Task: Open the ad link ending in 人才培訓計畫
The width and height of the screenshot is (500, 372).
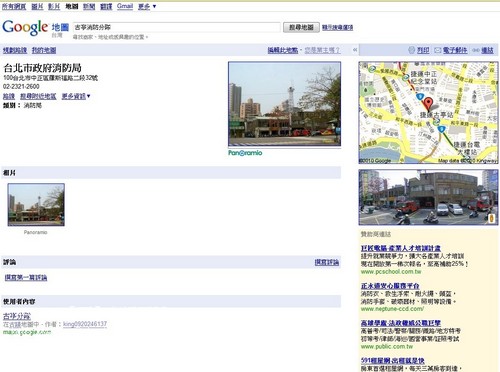Action: (x=401, y=248)
